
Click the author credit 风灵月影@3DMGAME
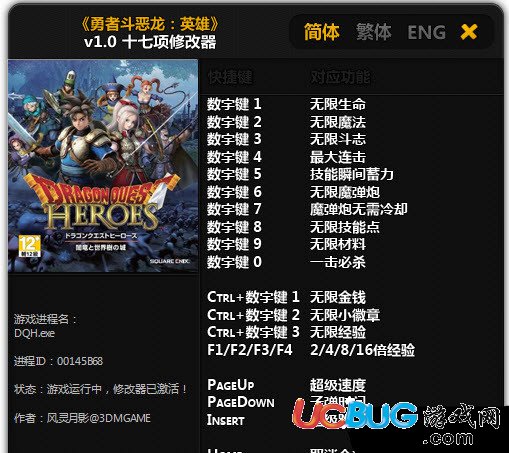[x=99, y=418]
